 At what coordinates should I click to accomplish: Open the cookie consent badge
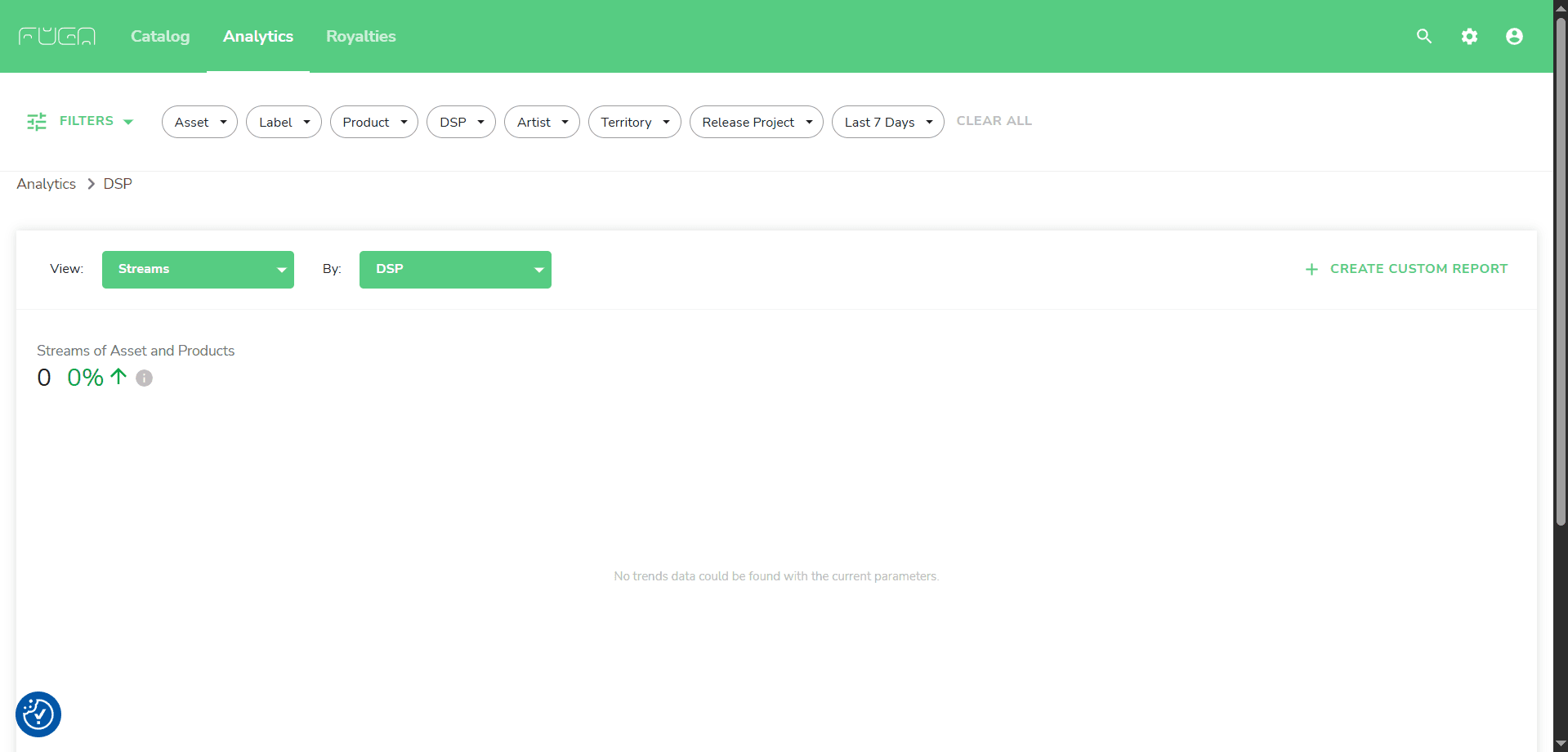[x=38, y=714]
